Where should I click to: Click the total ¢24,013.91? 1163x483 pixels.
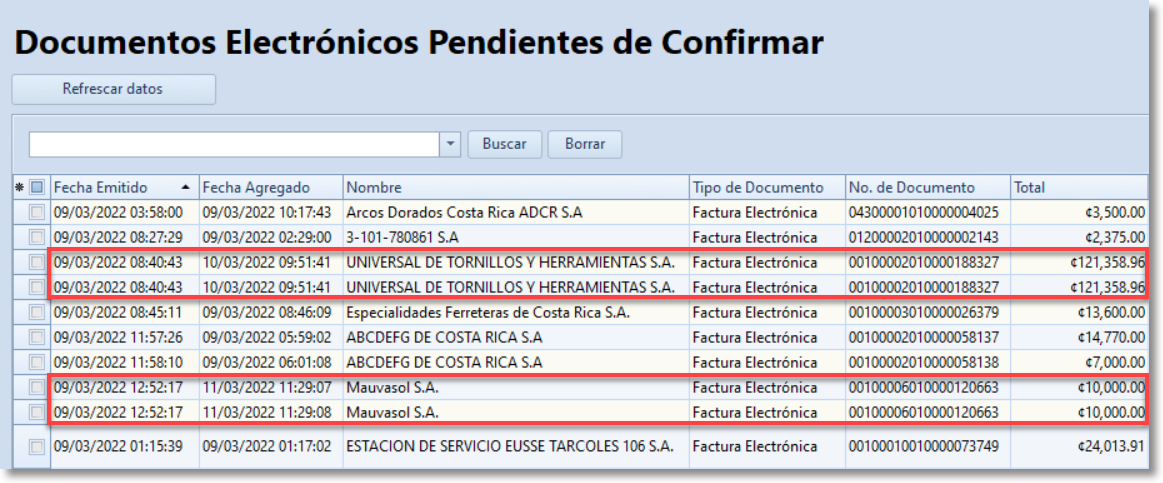pos(1111,447)
